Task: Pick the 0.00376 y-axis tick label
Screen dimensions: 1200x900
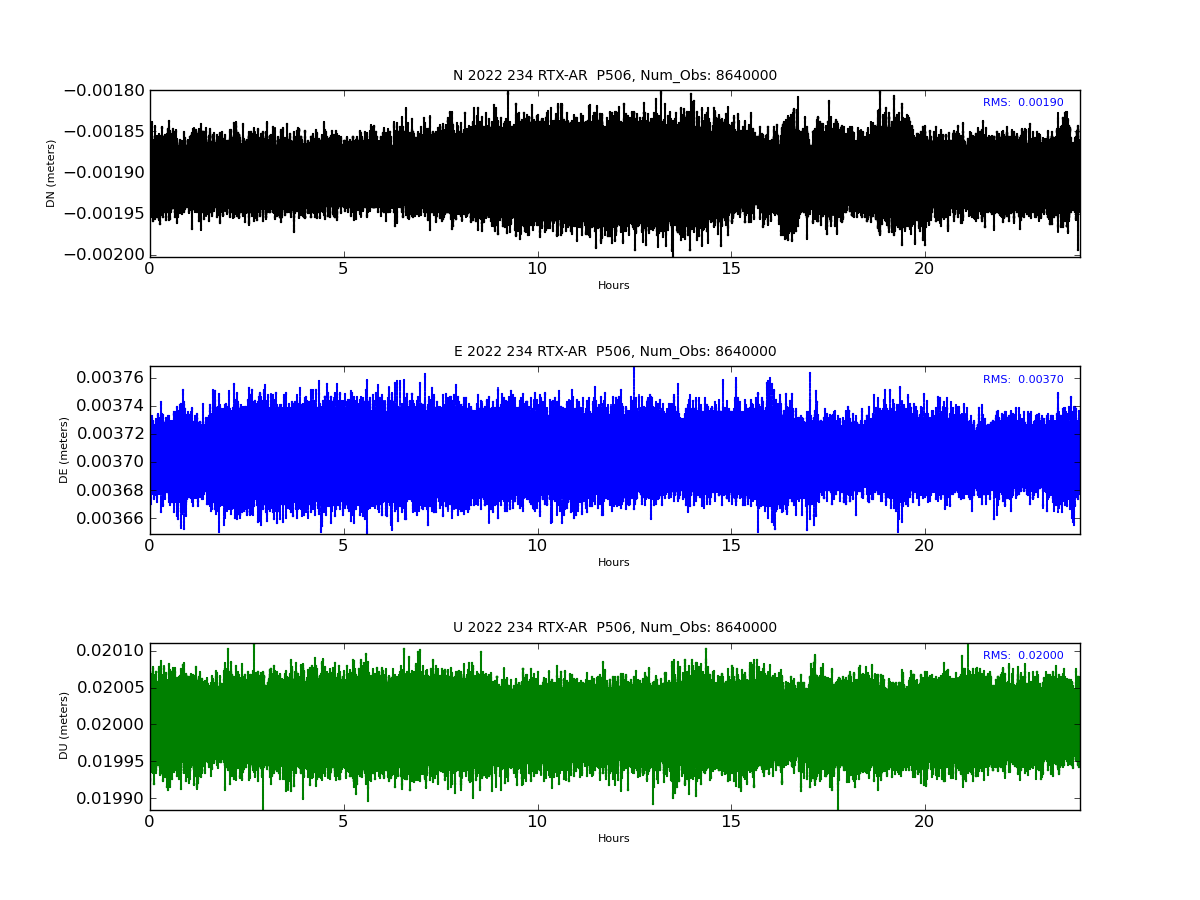Action: tap(110, 378)
